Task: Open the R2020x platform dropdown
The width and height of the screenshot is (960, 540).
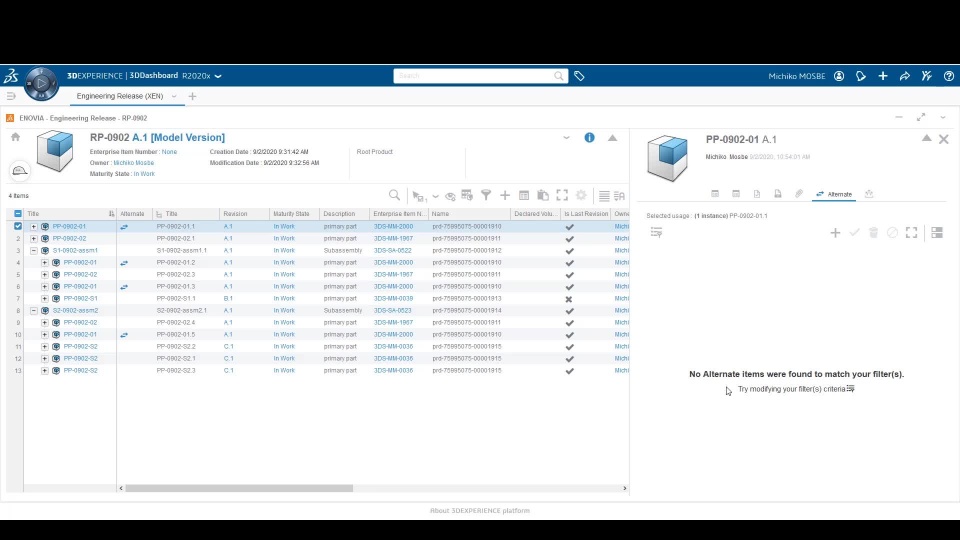Action: (x=218, y=77)
